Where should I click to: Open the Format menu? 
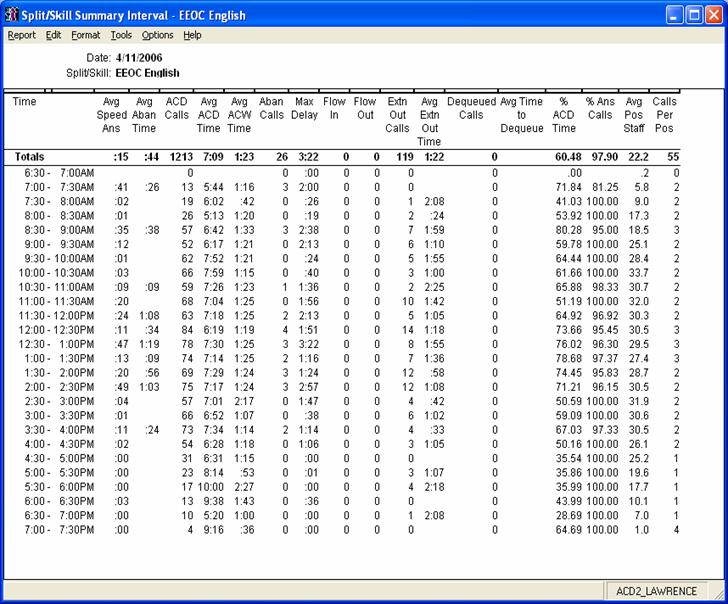[x=85, y=35]
